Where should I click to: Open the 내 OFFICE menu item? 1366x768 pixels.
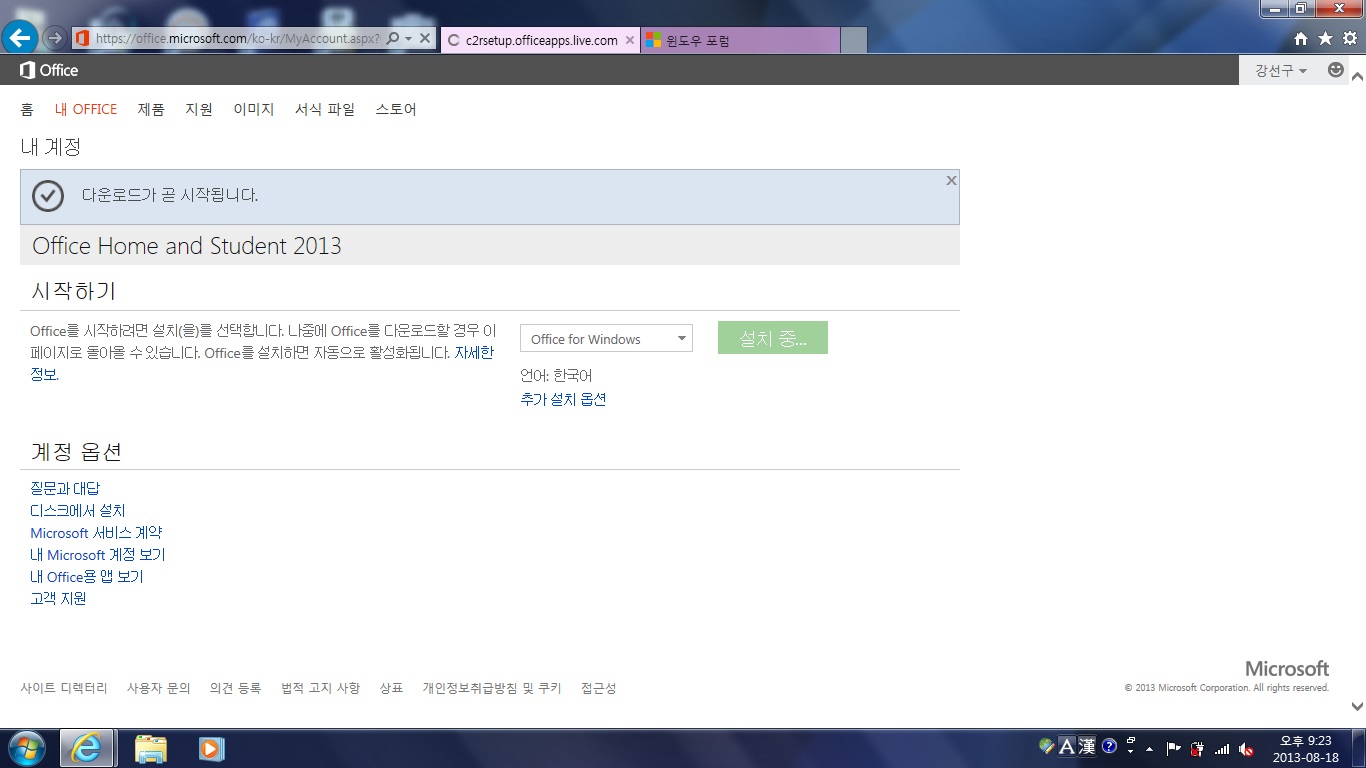tap(86, 109)
